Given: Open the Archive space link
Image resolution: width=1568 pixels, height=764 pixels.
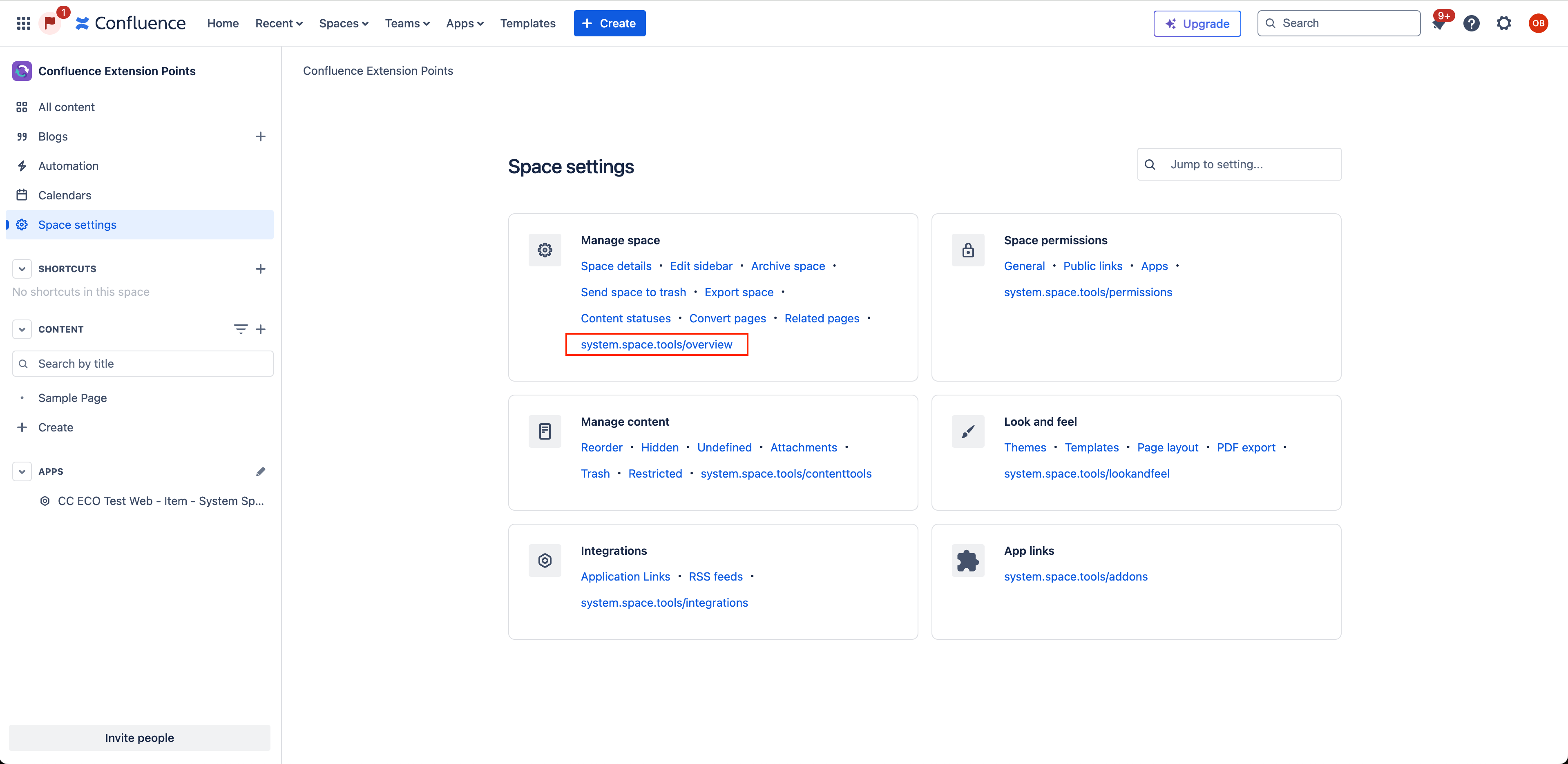Looking at the screenshot, I should click(788, 266).
